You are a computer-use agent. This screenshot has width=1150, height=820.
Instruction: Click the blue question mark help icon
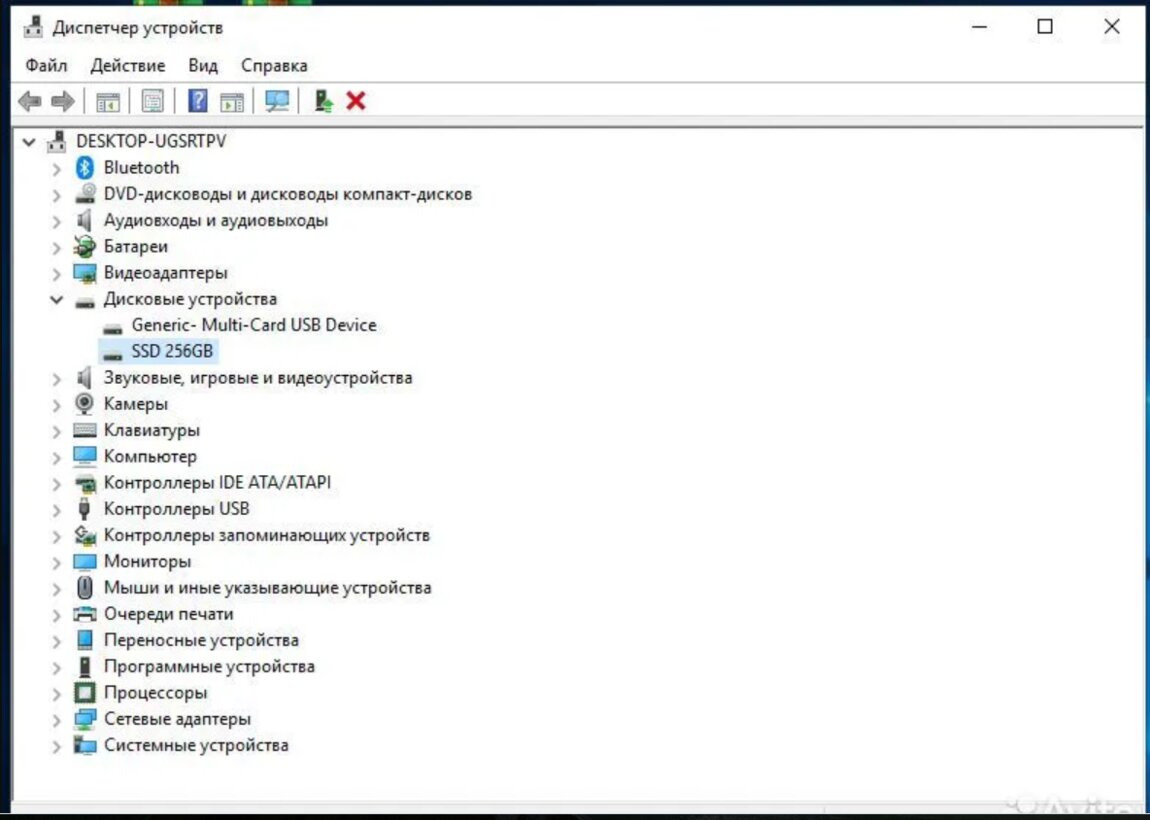198,101
